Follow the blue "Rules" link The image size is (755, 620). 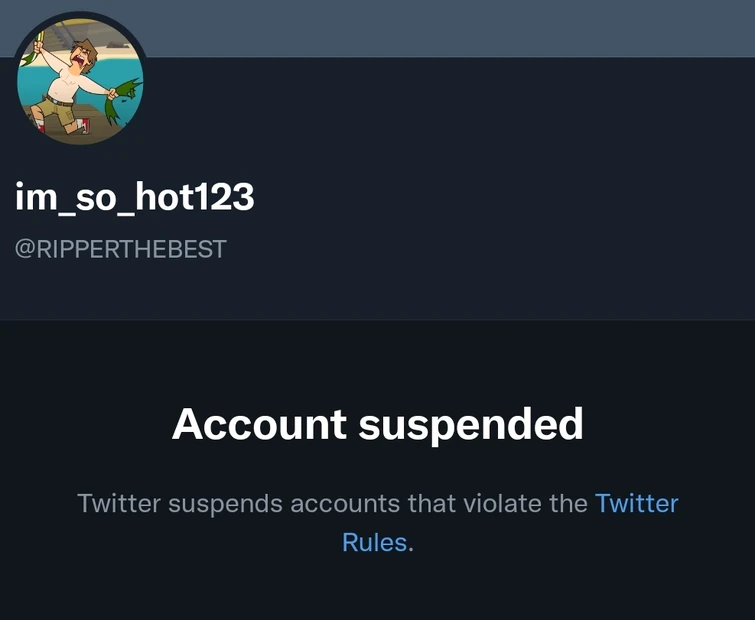point(375,542)
